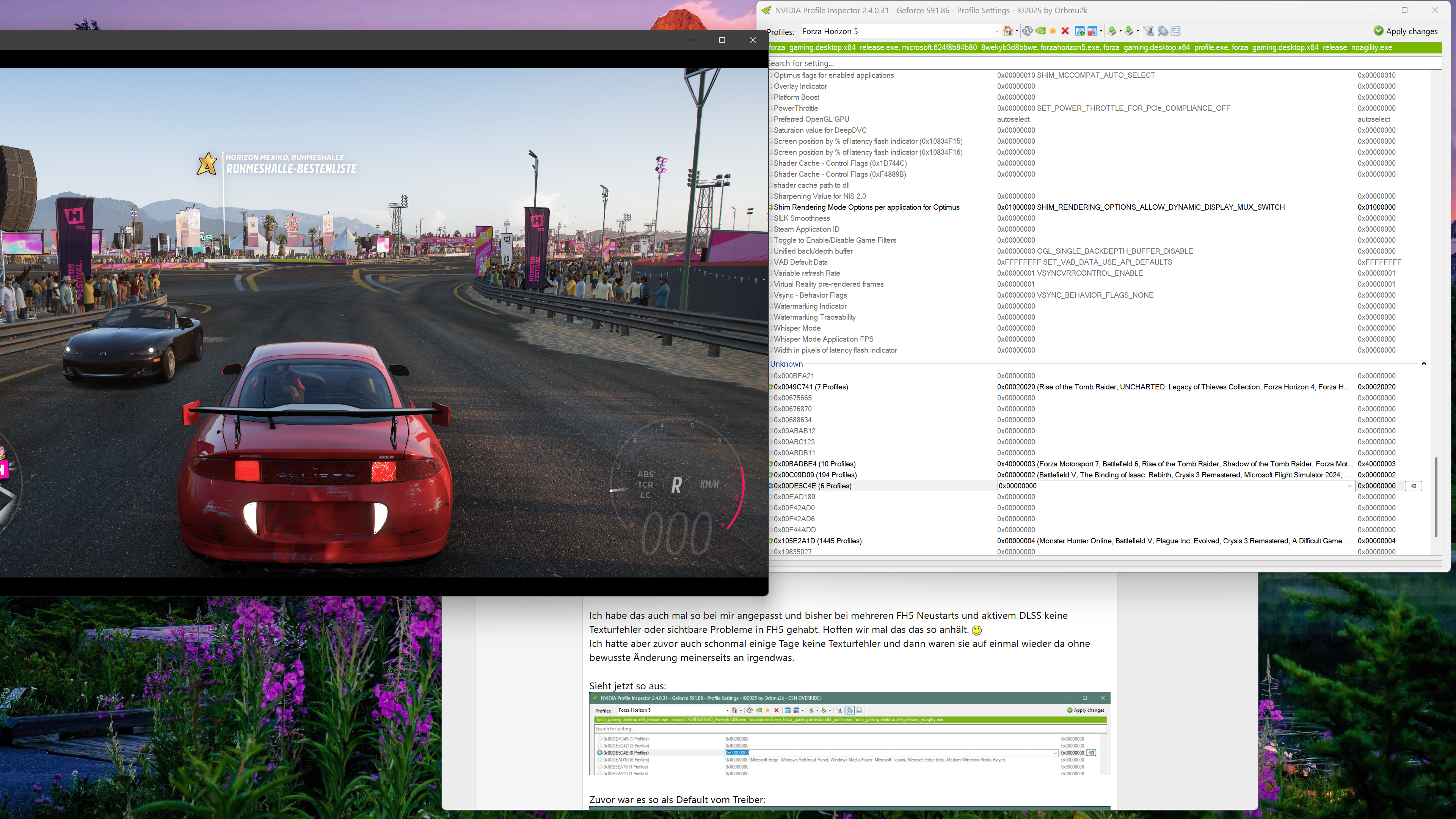Viewport: 1456px width, 819px height.
Task: Delete current profile with red X icon
Action: click(1065, 31)
